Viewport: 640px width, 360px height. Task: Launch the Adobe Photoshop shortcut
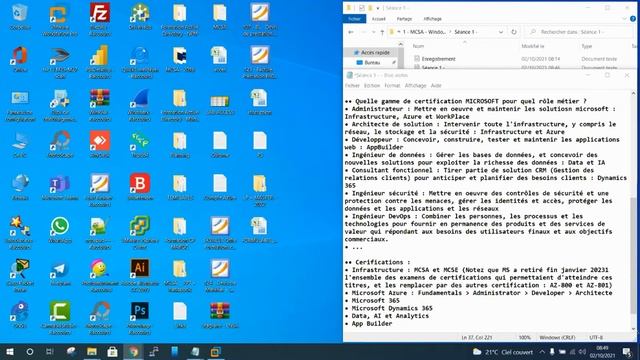[x=140, y=318]
